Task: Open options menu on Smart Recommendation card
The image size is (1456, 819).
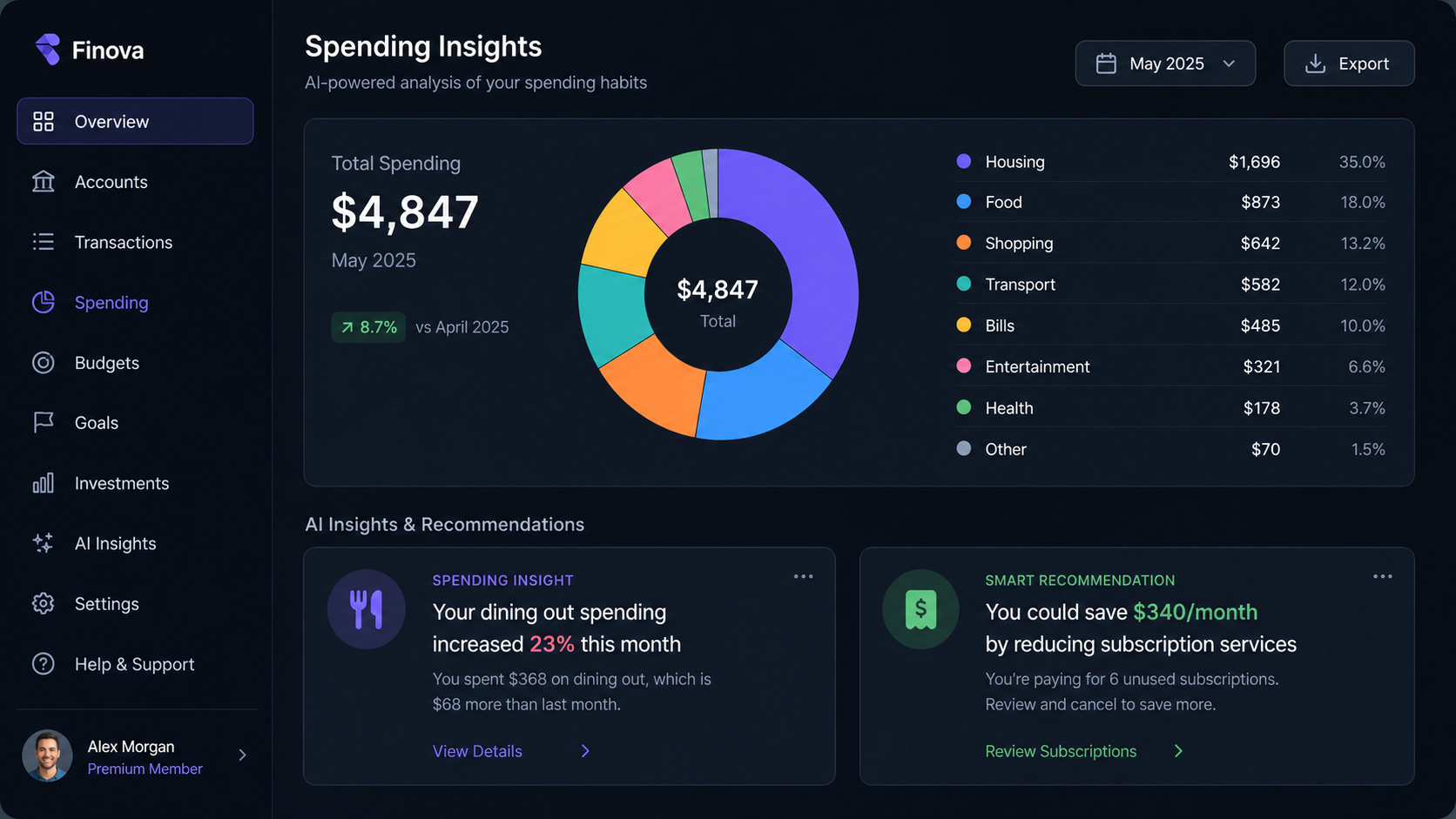Action: [1382, 576]
